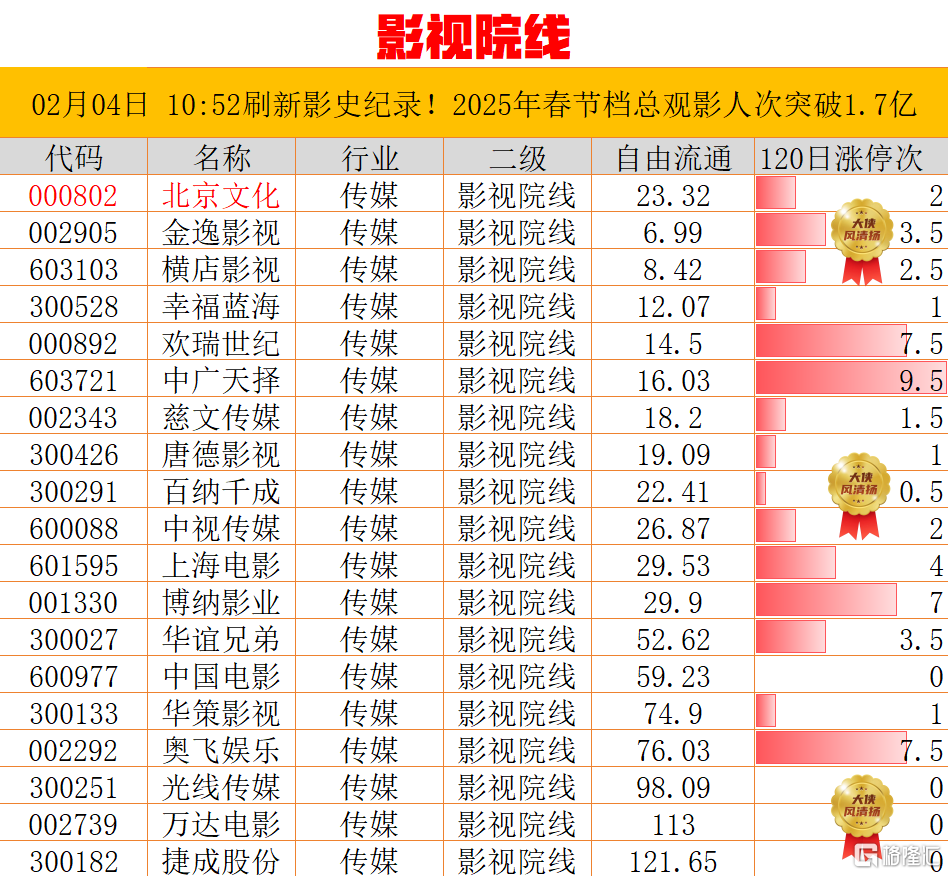Viewport: 948px width, 876px height.
Task: Click stock code 300251
Action: coord(73,788)
